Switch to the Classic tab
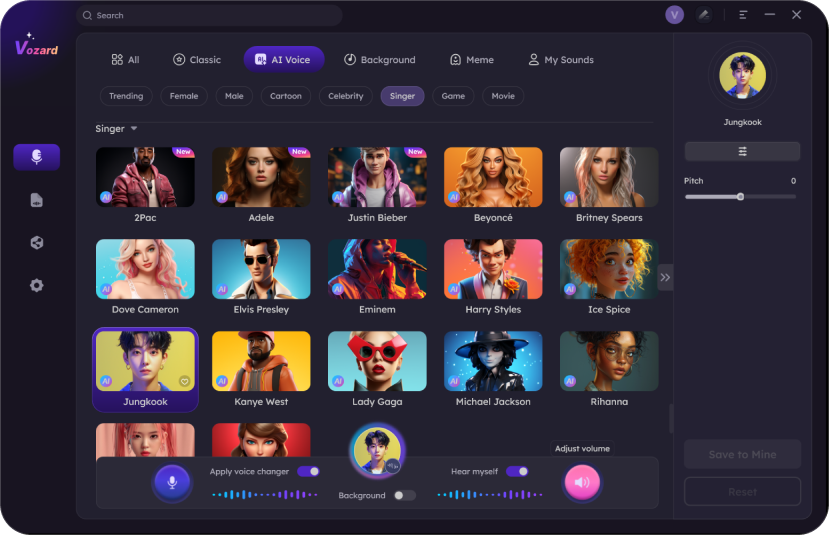 (x=196, y=60)
